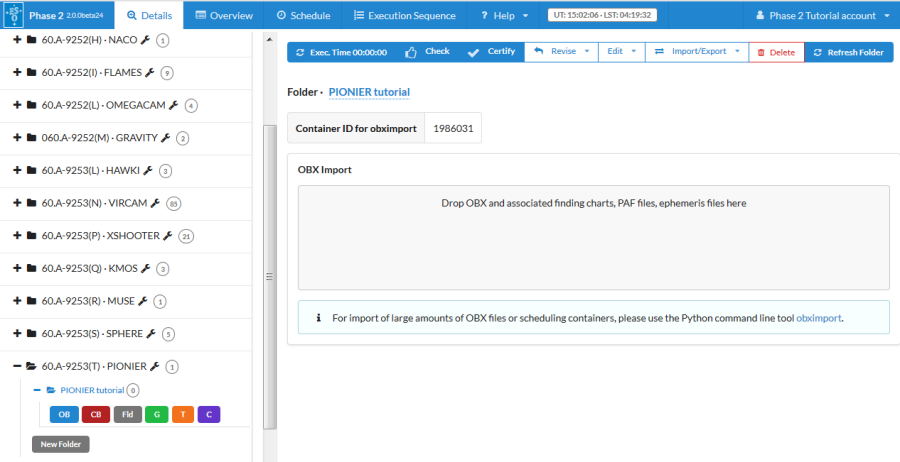Switch to the Execution Sequence tab
The height and width of the screenshot is (462, 900).
pyautogui.click(x=404, y=15)
